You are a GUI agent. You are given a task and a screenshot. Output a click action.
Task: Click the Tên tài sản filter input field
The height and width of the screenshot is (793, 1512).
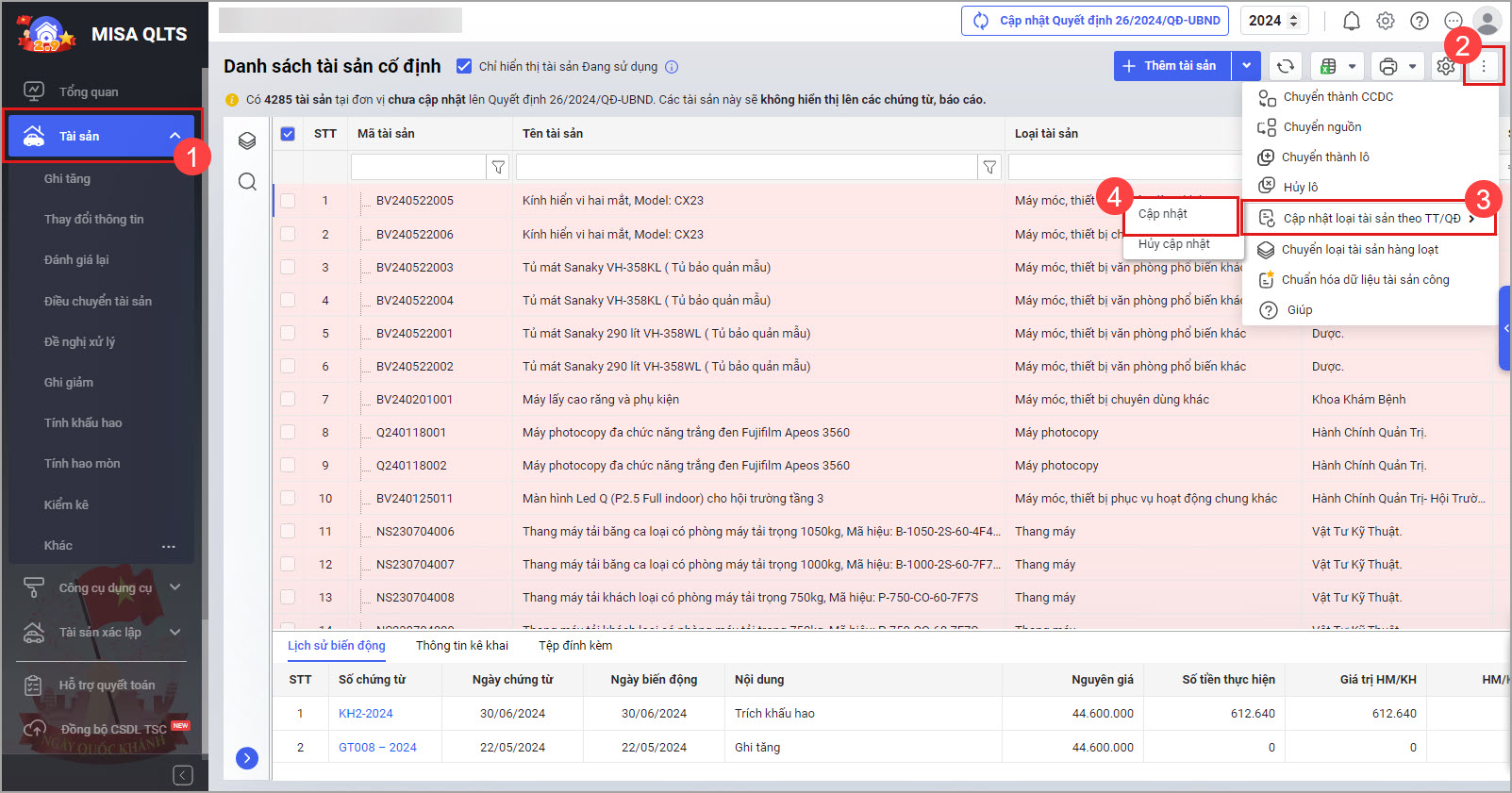(x=746, y=168)
